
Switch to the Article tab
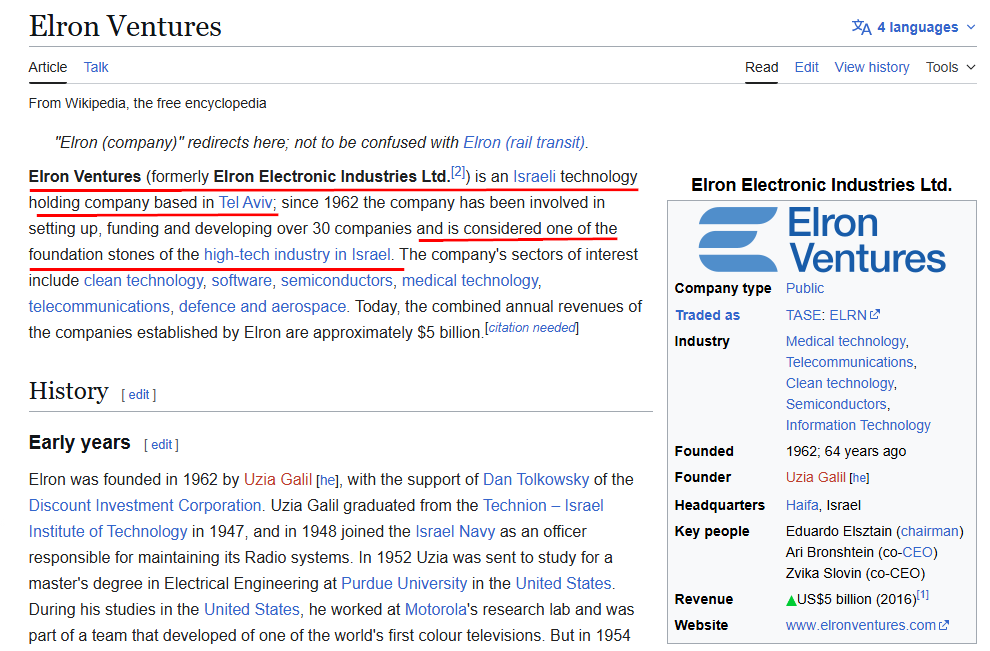pos(47,67)
